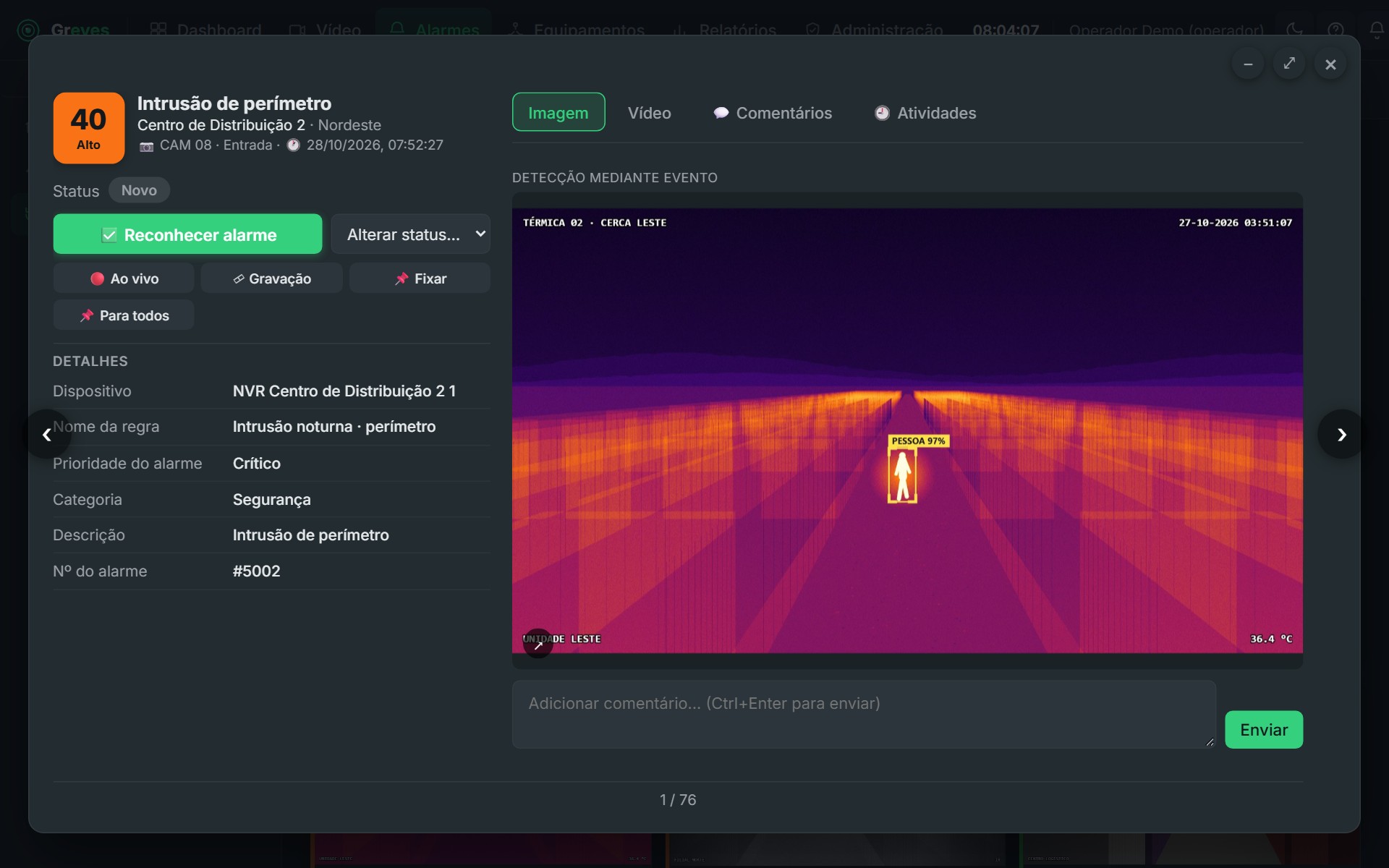Pin alarm with the Fixar button
Screen dimensions: 1389x868
(x=420, y=278)
